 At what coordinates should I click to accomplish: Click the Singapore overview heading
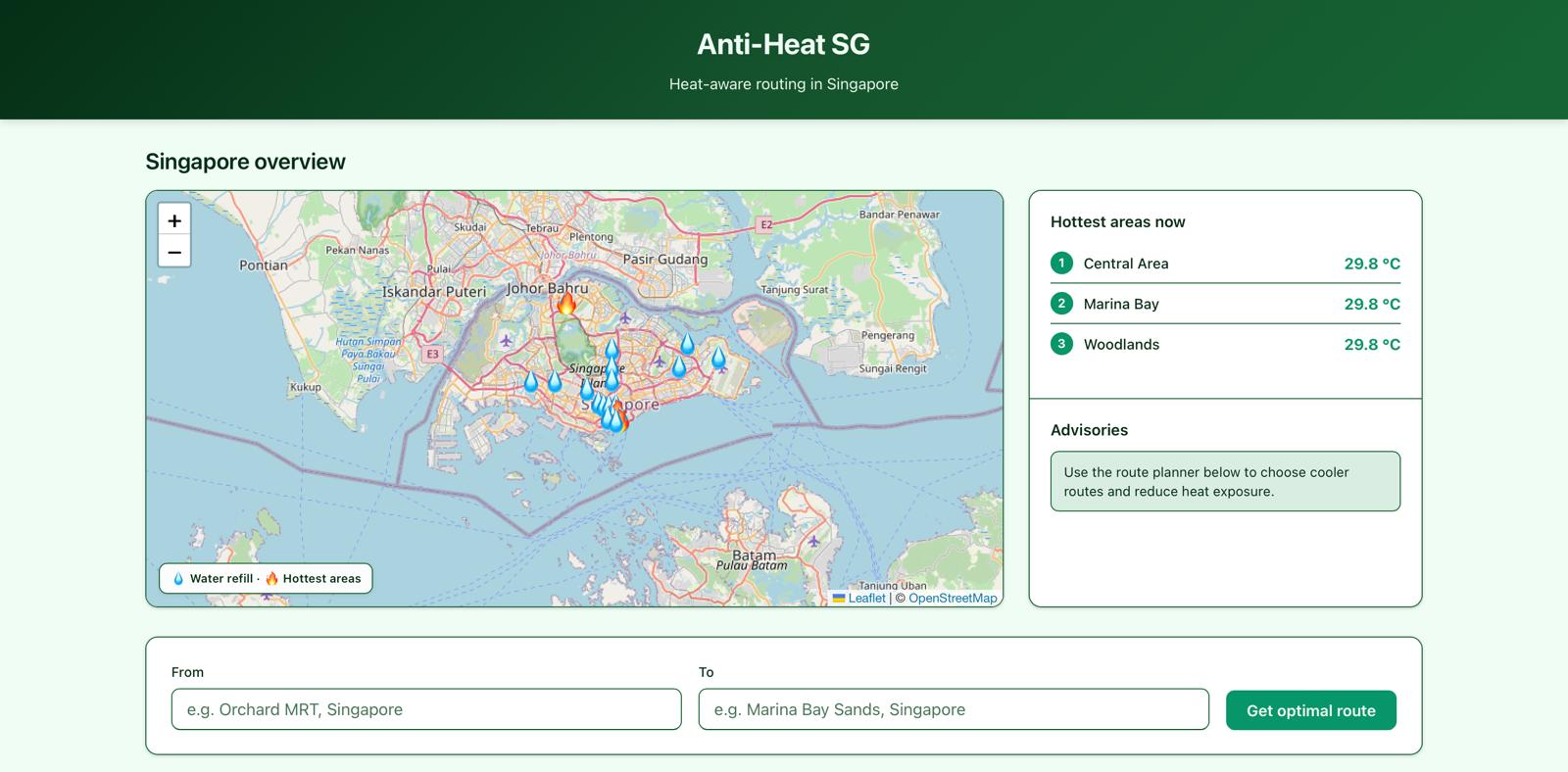click(x=245, y=162)
